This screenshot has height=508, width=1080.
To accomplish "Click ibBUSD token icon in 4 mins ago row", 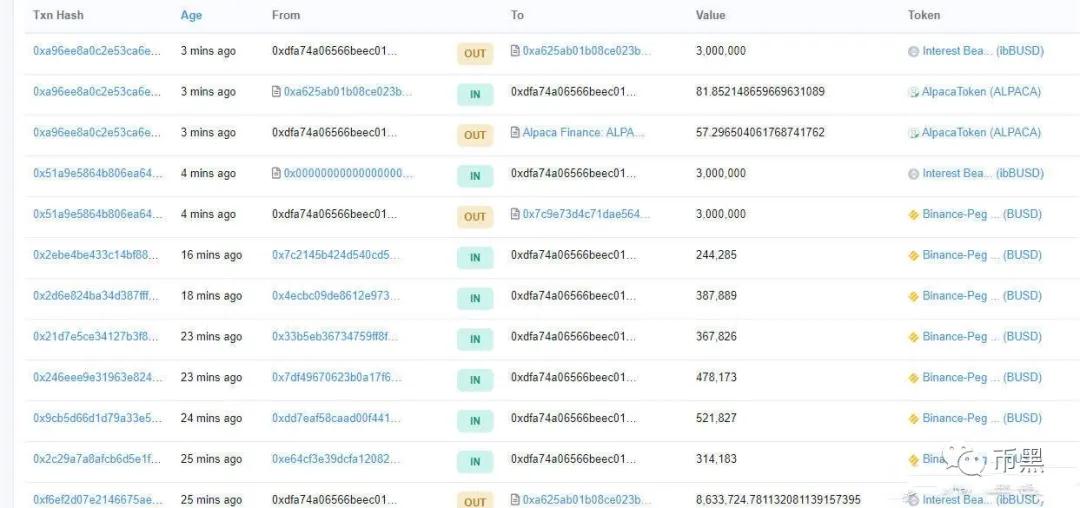I will click(x=913, y=174).
